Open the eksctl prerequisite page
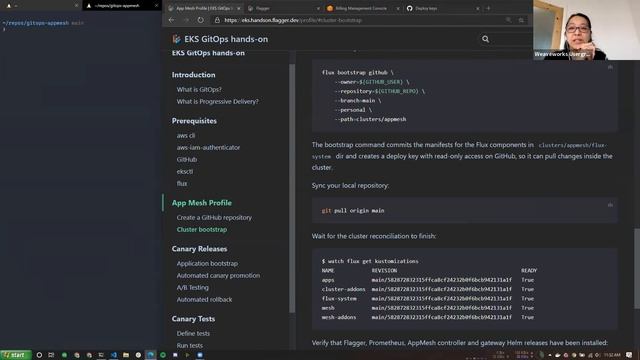 [185, 171]
